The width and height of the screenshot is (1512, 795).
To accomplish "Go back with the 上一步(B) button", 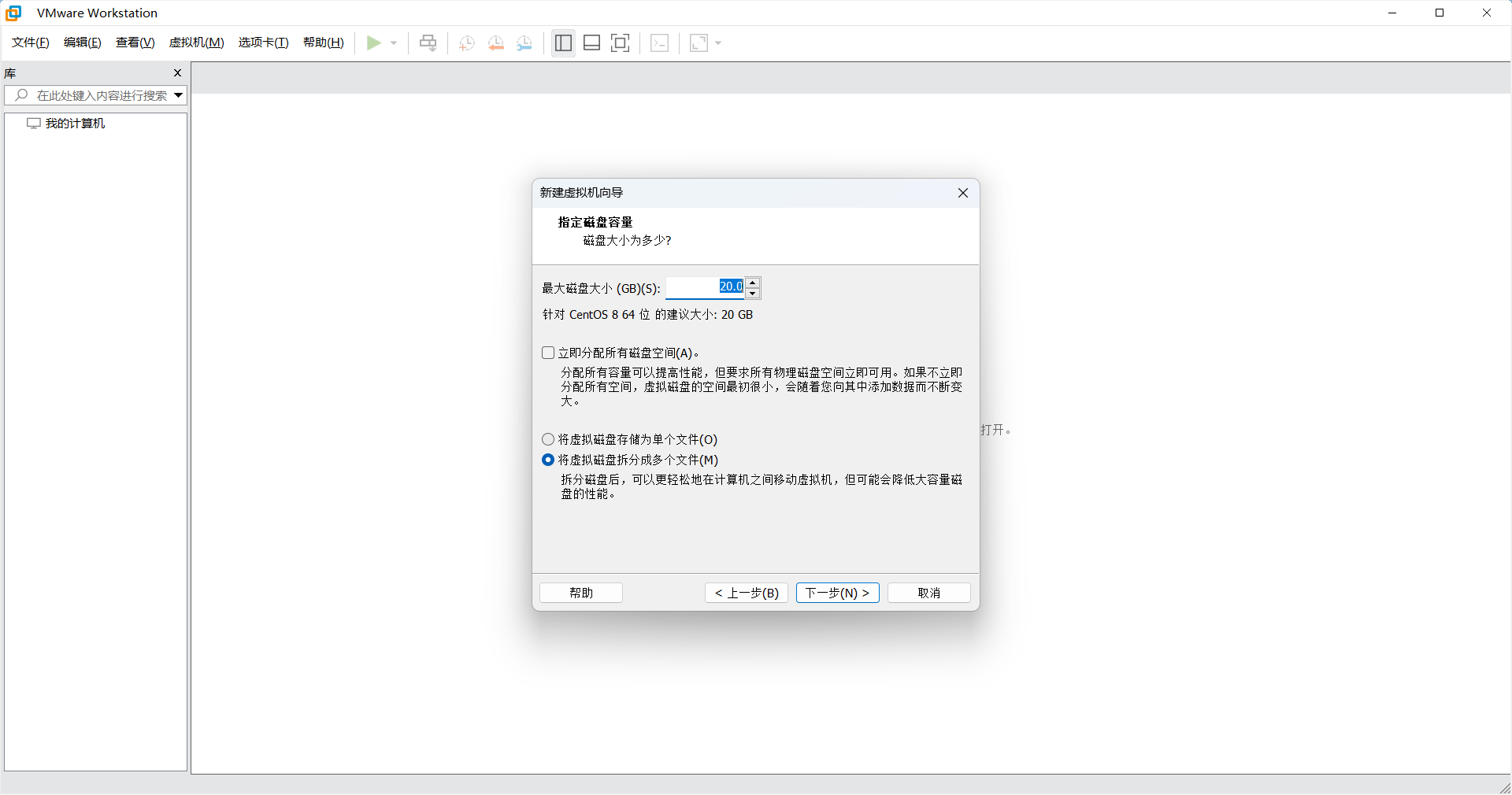I will click(747, 593).
